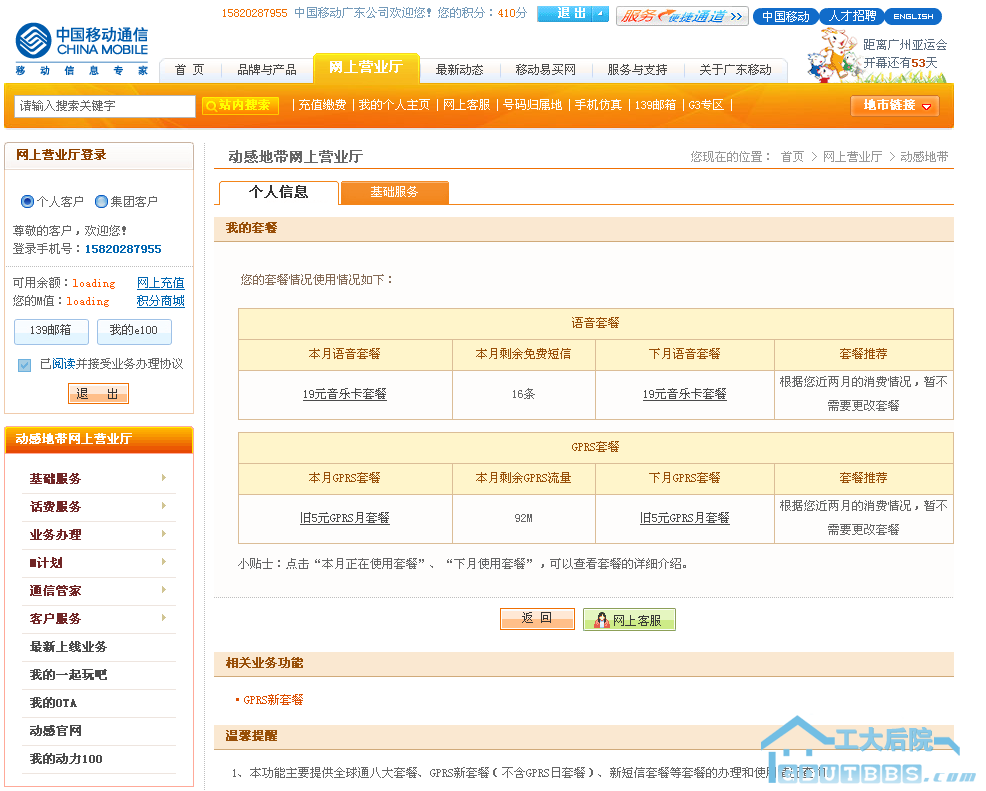986x791 pixels.
Task: Click the 92M remaining GPRS cell
Action: 523,518
